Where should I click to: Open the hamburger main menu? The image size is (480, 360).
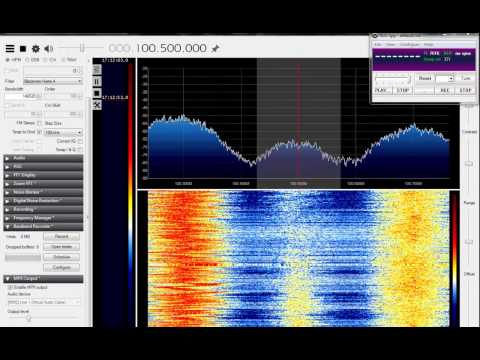pyautogui.click(x=10, y=49)
